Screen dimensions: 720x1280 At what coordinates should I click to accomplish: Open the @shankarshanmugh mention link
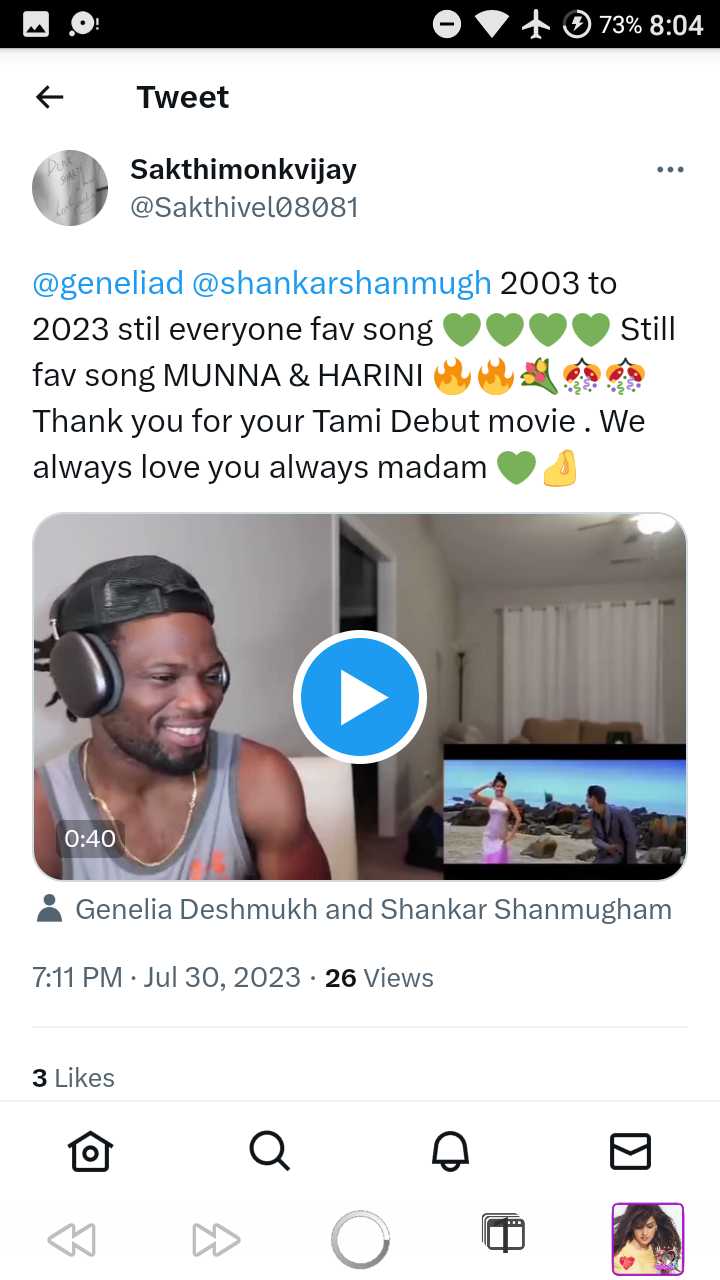(341, 283)
